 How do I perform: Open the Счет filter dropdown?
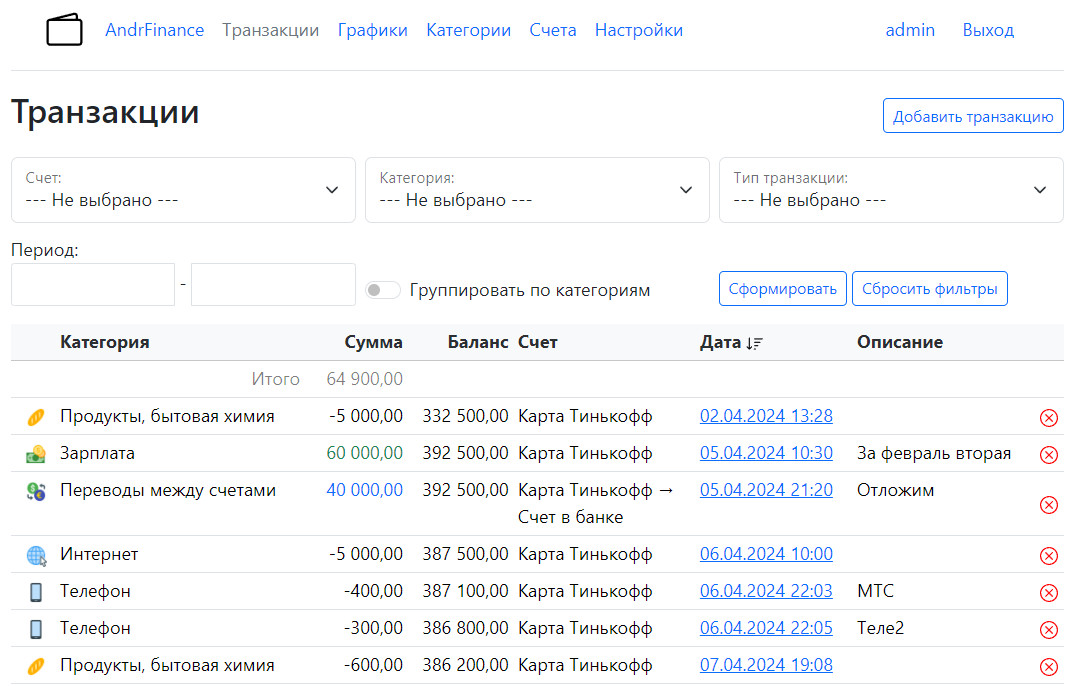click(x=183, y=190)
